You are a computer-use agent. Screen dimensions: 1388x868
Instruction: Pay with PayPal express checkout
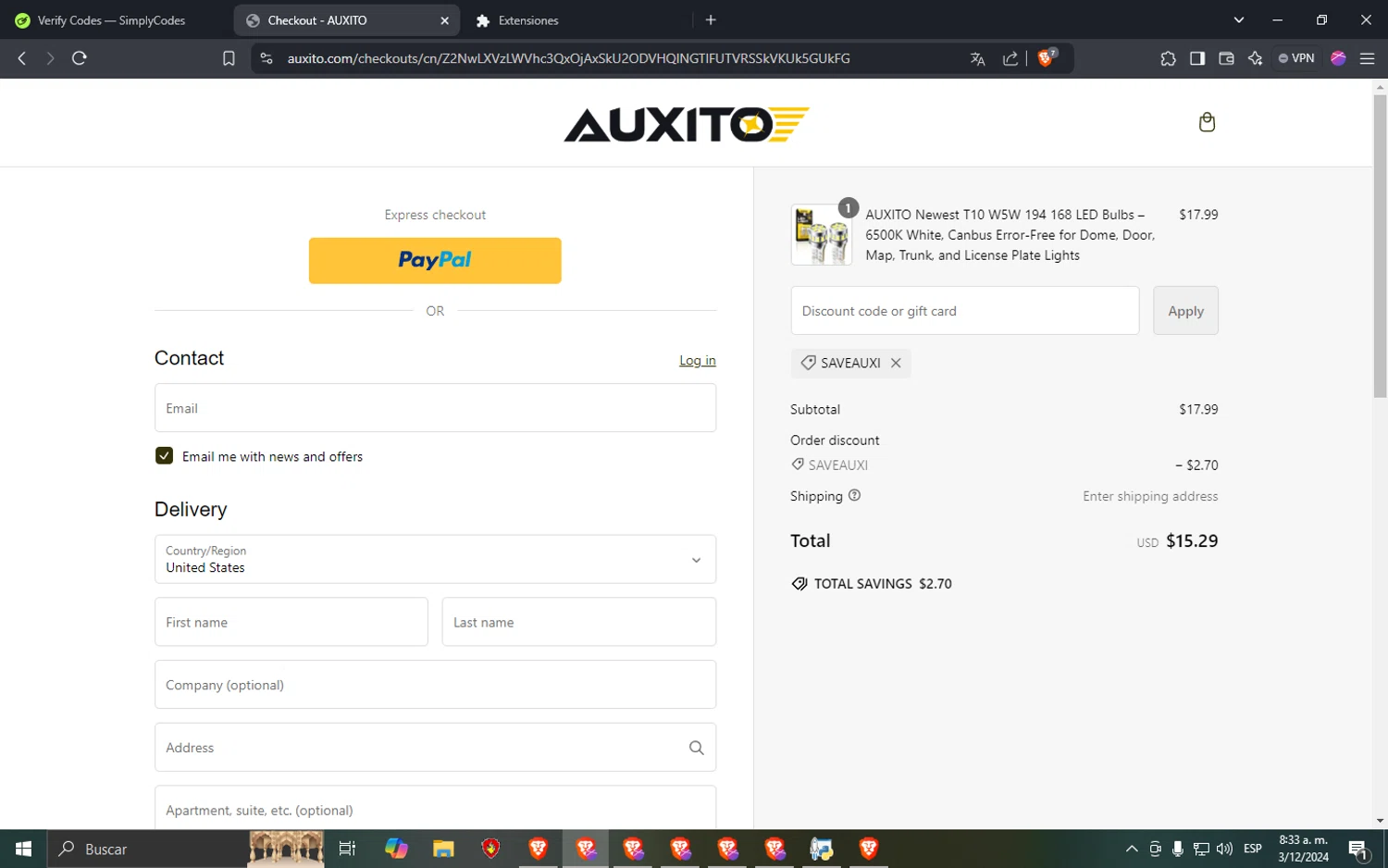click(x=435, y=261)
